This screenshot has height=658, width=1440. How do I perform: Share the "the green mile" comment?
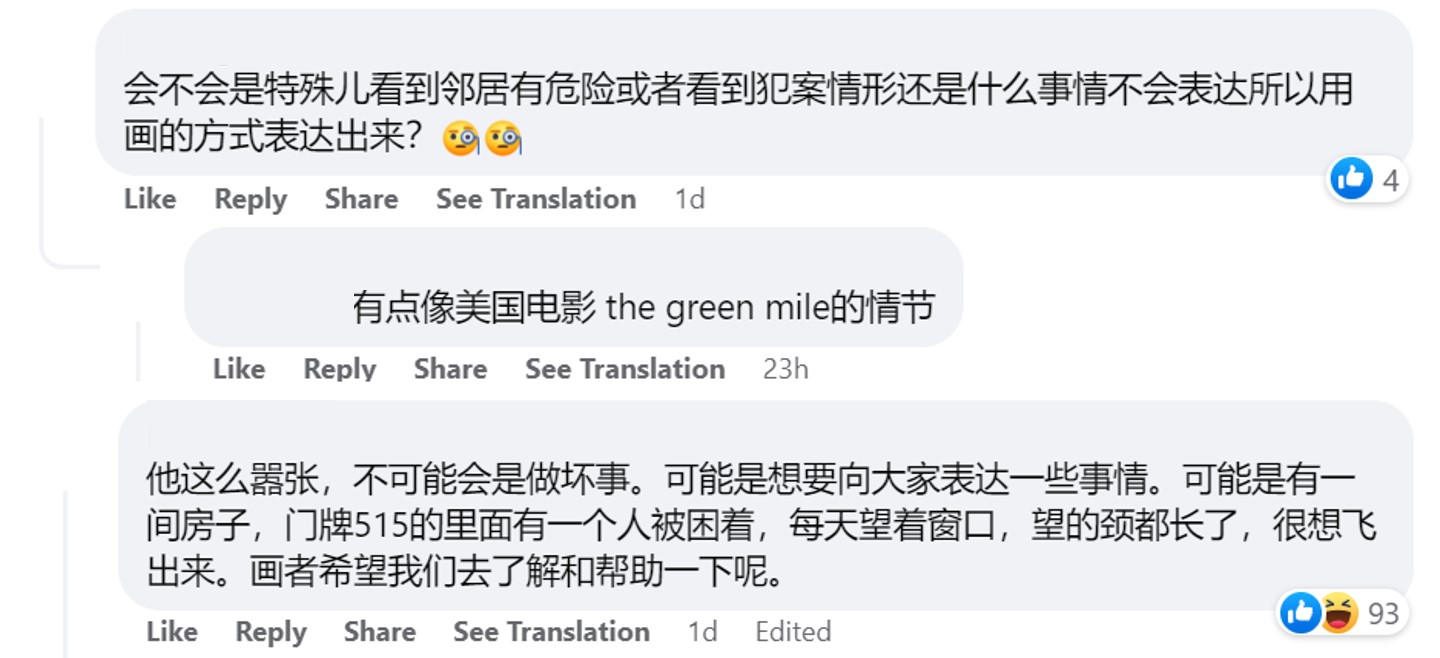(x=450, y=369)
